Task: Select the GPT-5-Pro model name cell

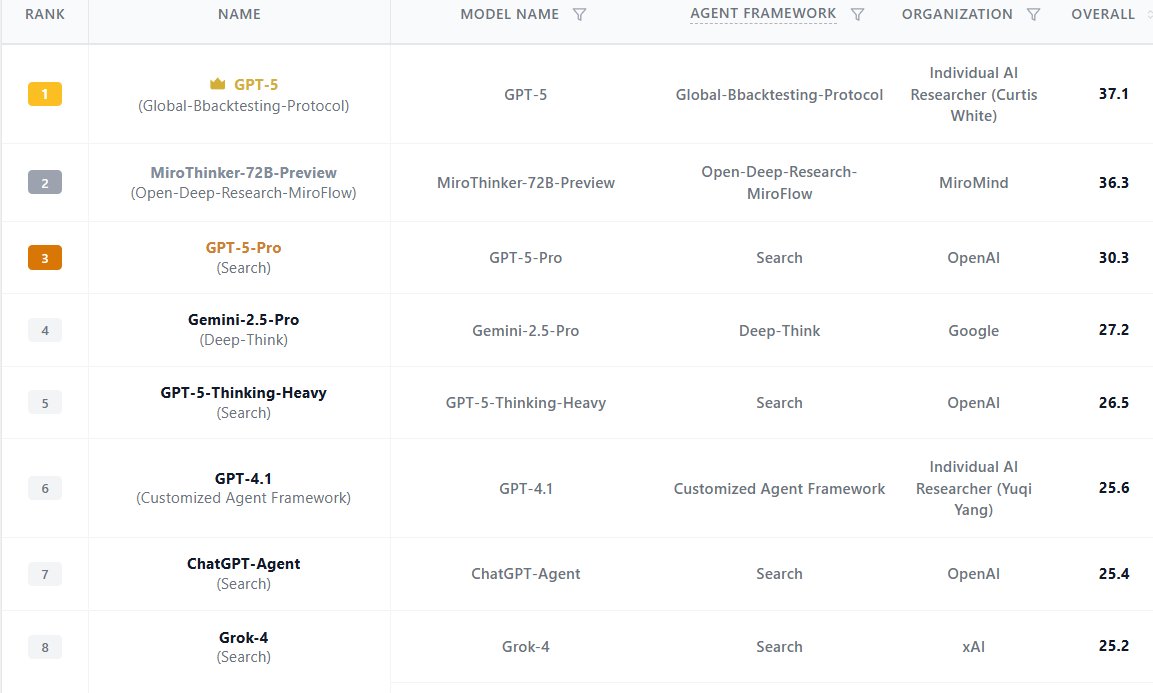Action: [x=526, y=258]
